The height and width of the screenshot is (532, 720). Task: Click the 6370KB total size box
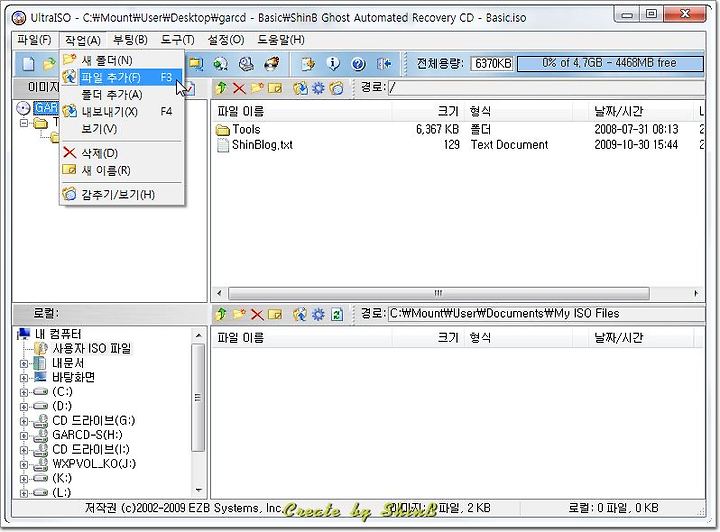493,63
